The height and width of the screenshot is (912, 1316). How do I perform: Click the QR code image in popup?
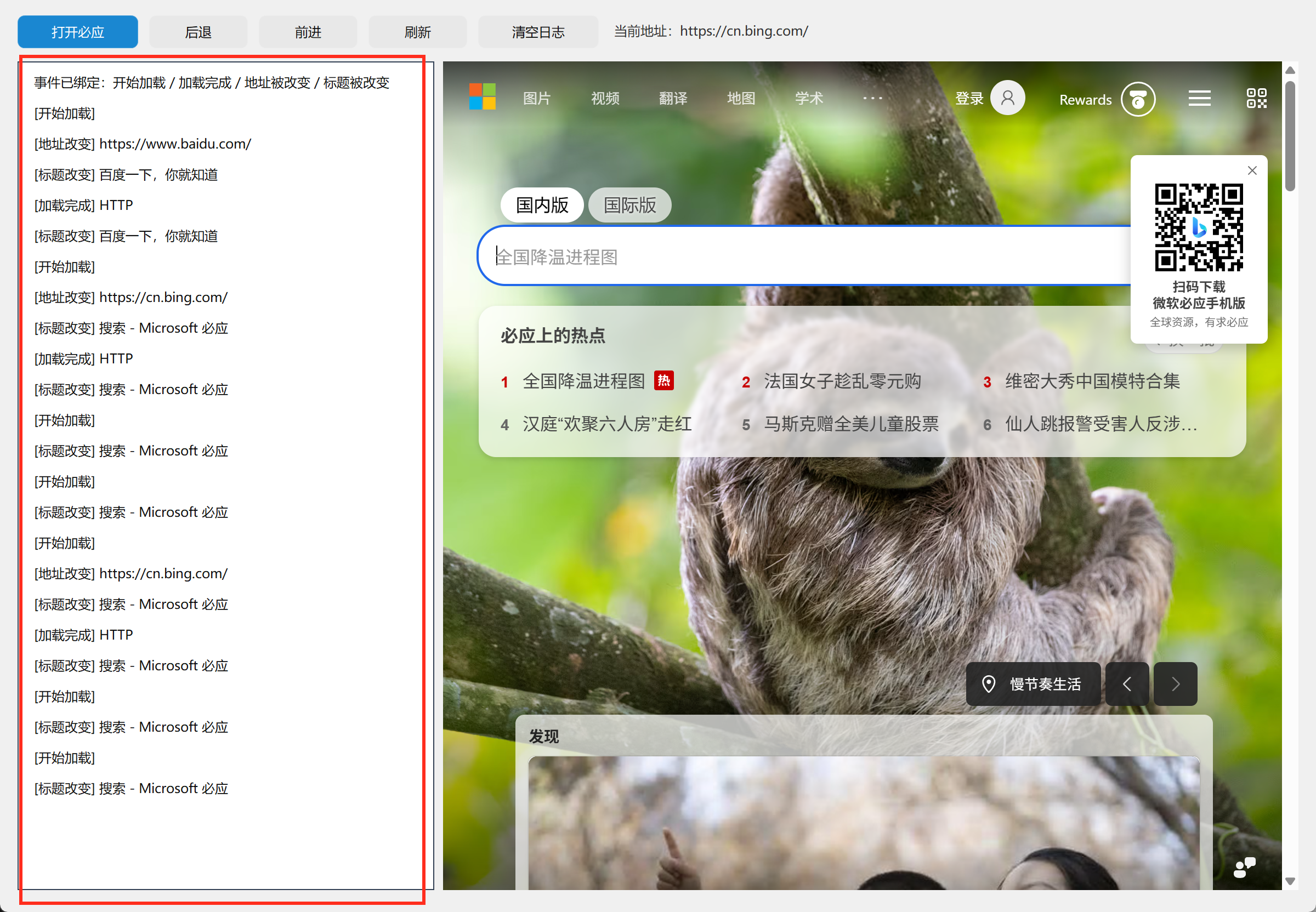1199,227
